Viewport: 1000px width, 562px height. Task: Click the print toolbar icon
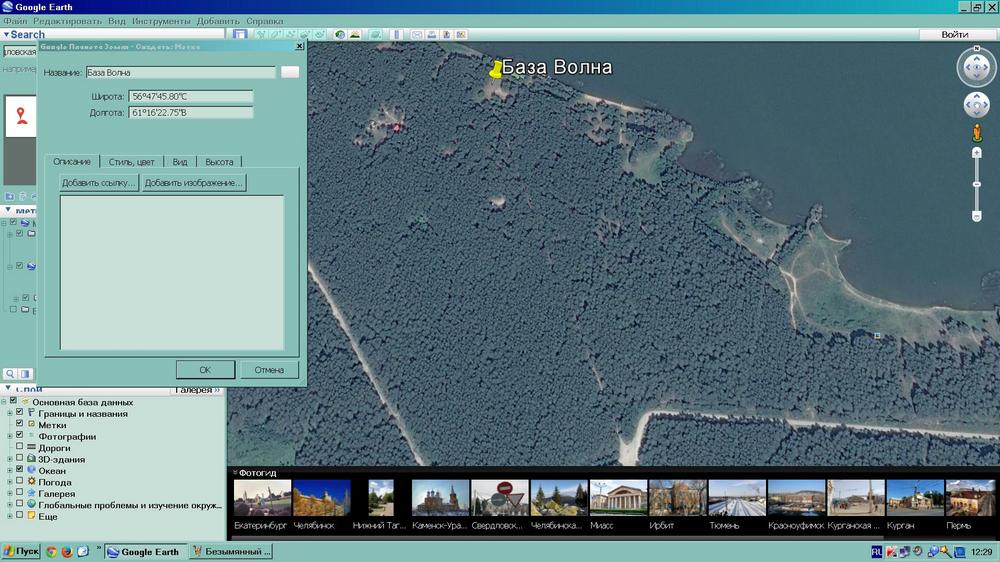click(x=432, y=34)
